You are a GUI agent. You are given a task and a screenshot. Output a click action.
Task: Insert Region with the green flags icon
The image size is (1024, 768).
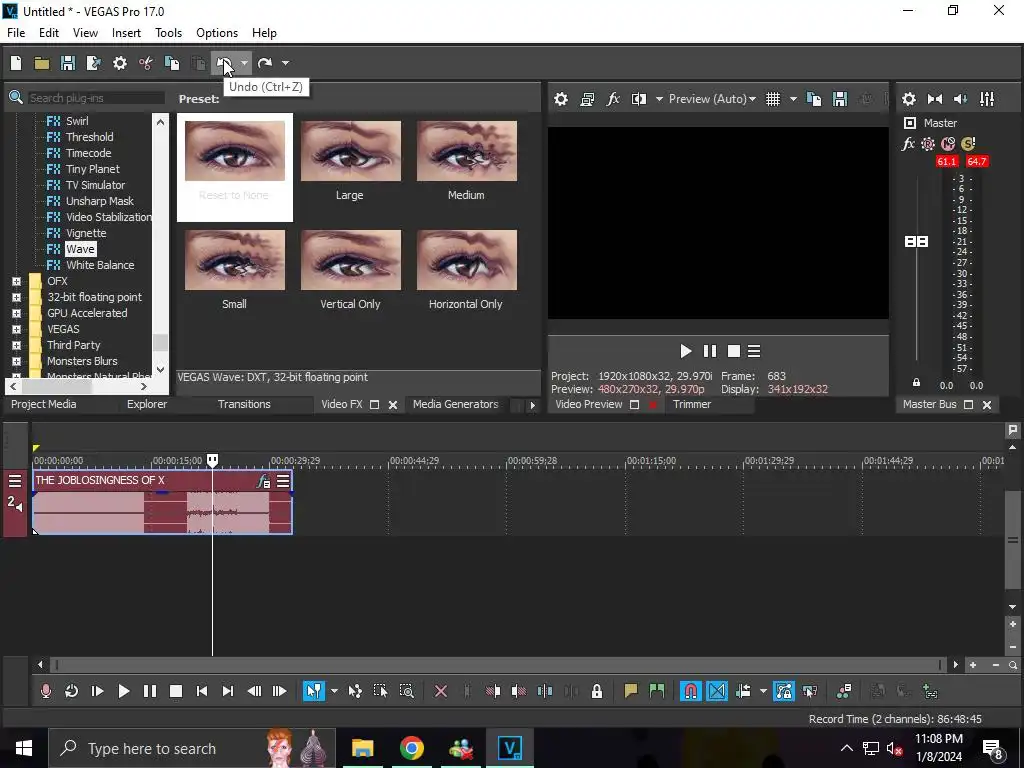pyautogui.click(x=656, y=691)
